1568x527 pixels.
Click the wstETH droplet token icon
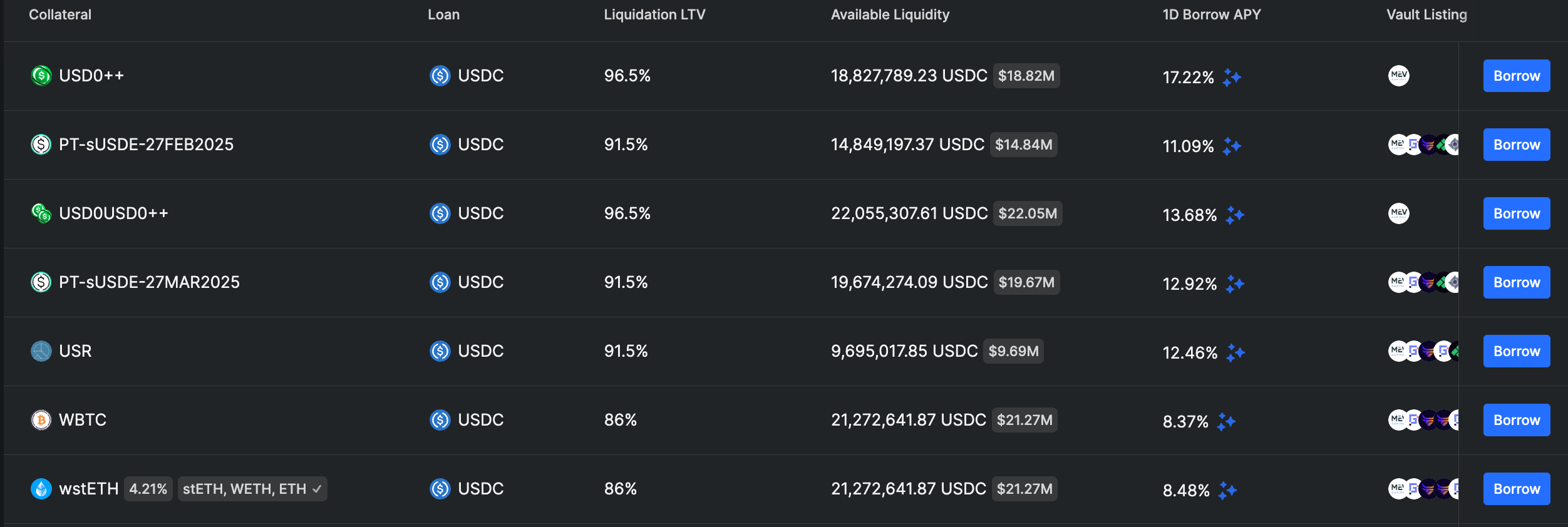point(41,489)
